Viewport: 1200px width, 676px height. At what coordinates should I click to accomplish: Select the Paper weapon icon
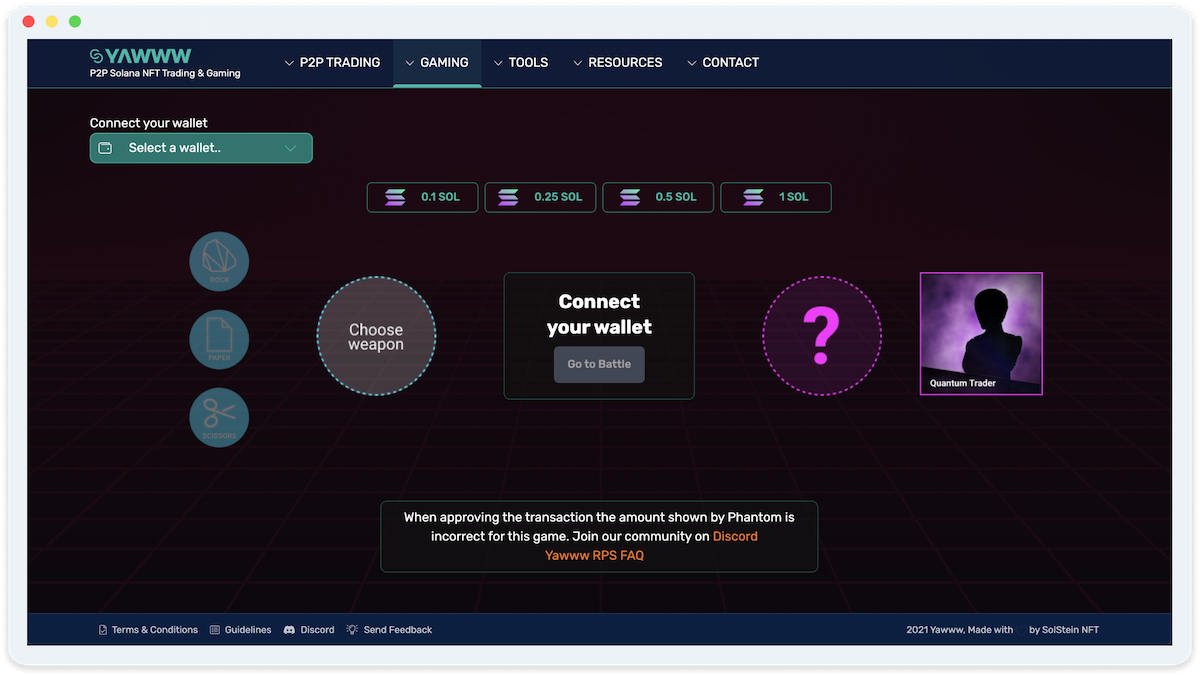coord(219,339)
